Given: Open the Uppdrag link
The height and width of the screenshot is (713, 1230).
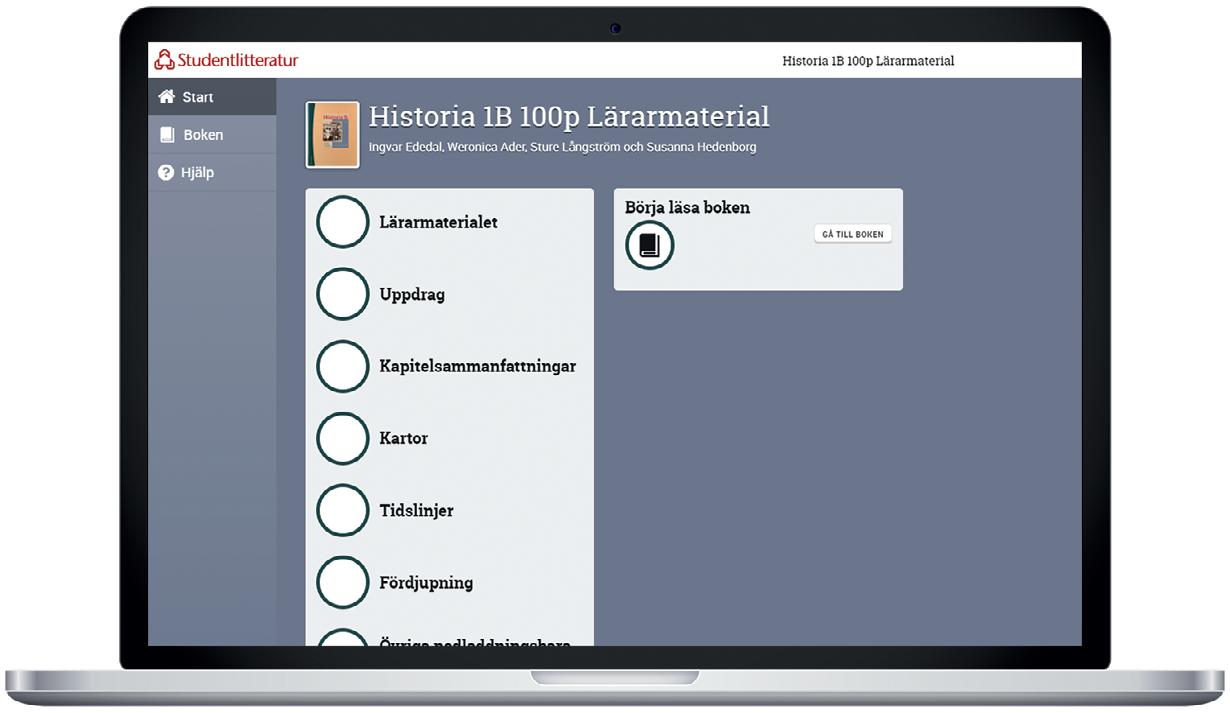Looking at the screenshot, I should pyautogui.click(x=412, y=294).
